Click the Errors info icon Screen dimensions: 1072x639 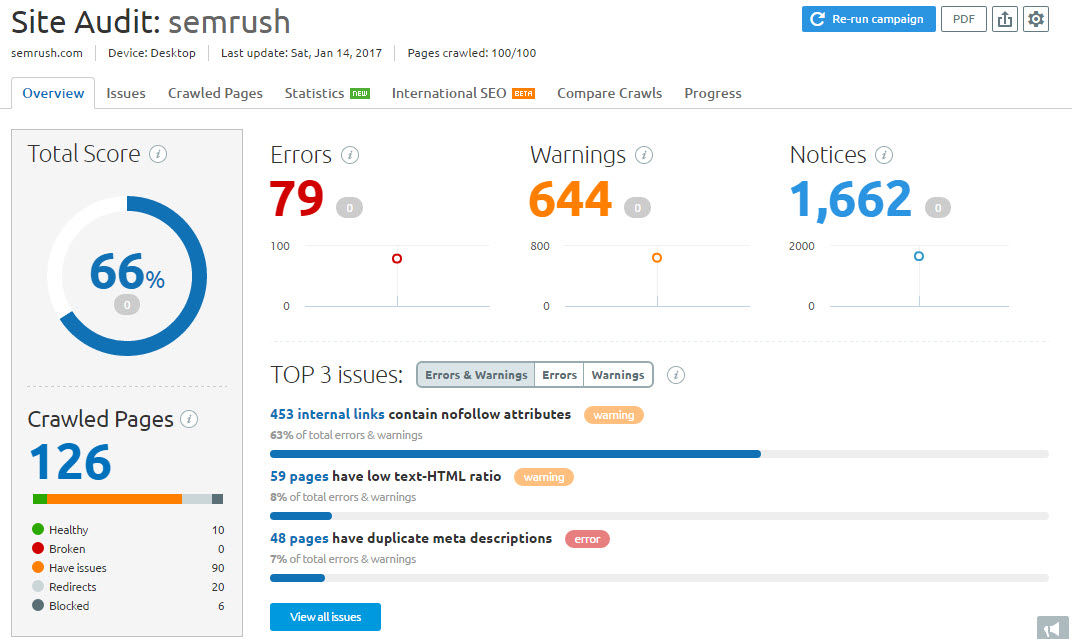pos(350,155)
